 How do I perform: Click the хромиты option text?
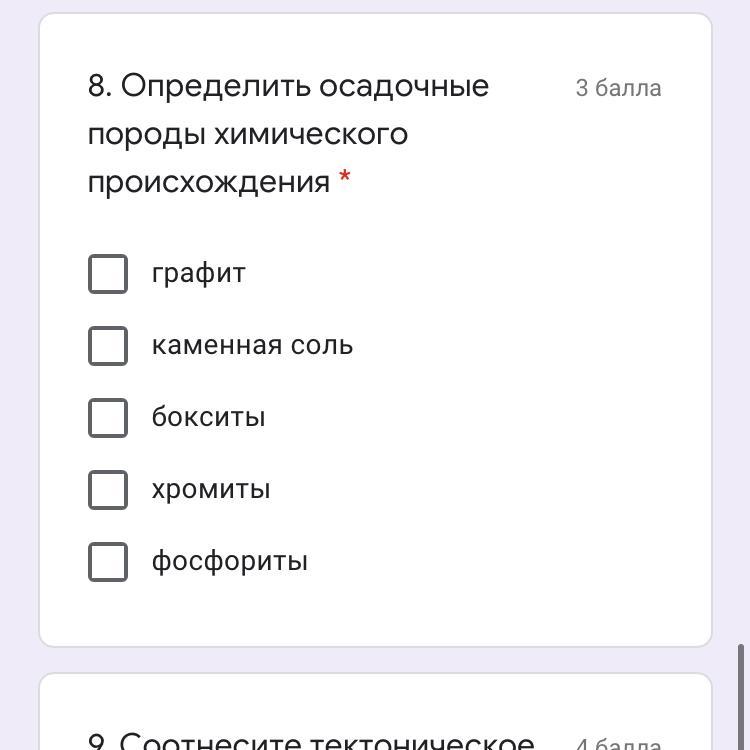click(210, 490)
